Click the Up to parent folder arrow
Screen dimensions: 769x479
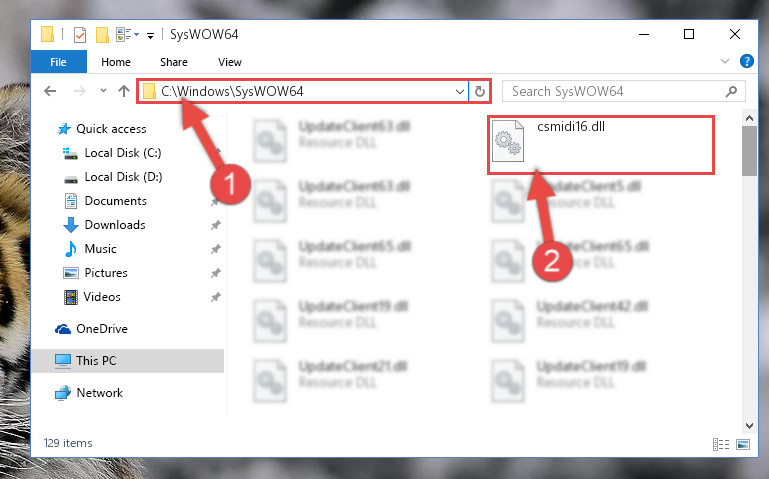pos(124,91)
